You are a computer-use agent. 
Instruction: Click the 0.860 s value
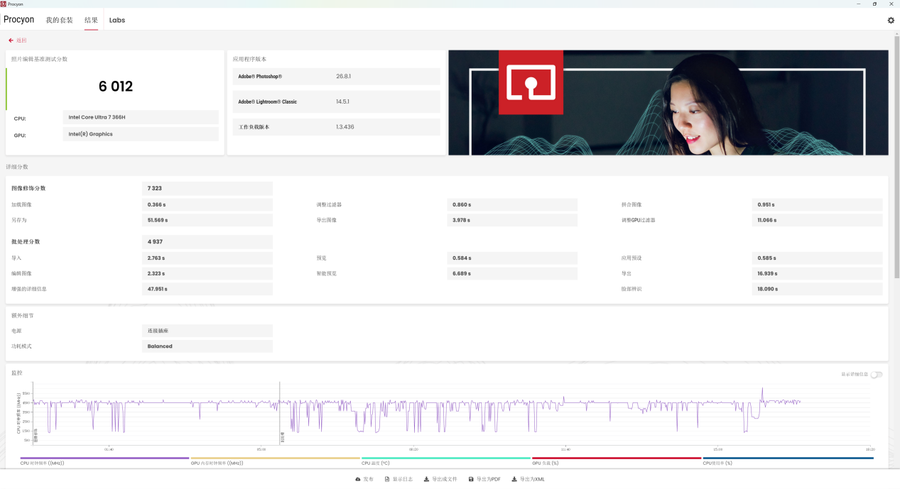click(x=512, y=204)
